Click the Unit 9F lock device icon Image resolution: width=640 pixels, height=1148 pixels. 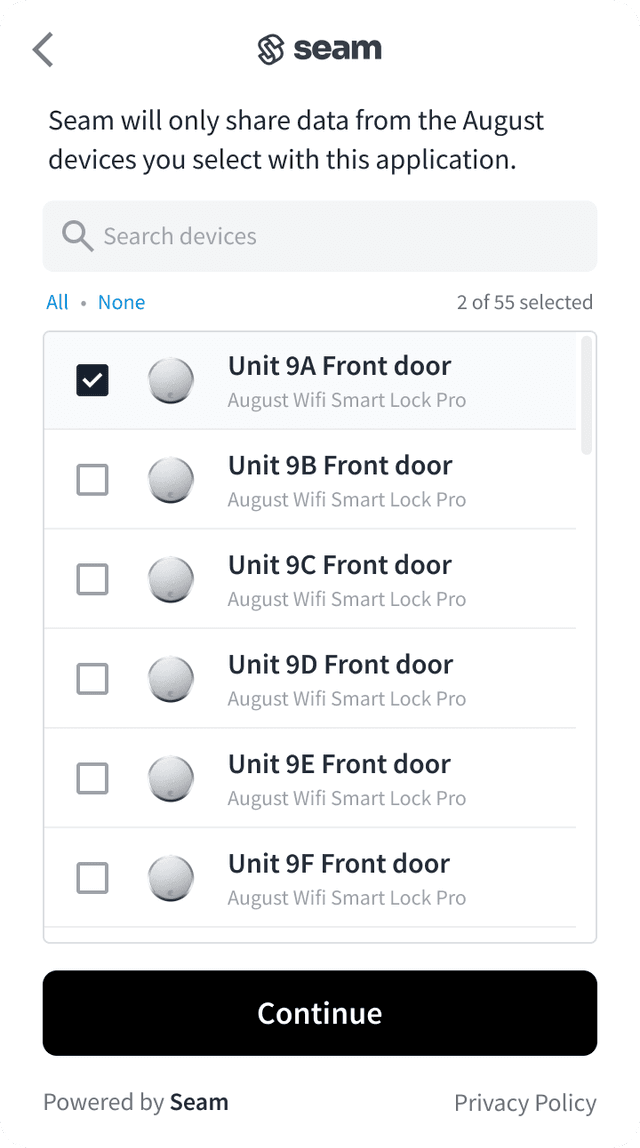click(x=170, y=878)
